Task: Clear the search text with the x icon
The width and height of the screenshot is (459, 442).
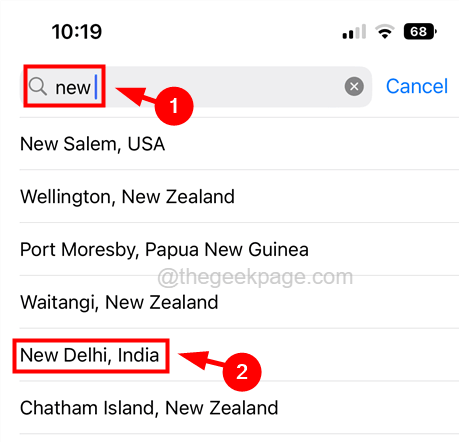Action: 354,86
